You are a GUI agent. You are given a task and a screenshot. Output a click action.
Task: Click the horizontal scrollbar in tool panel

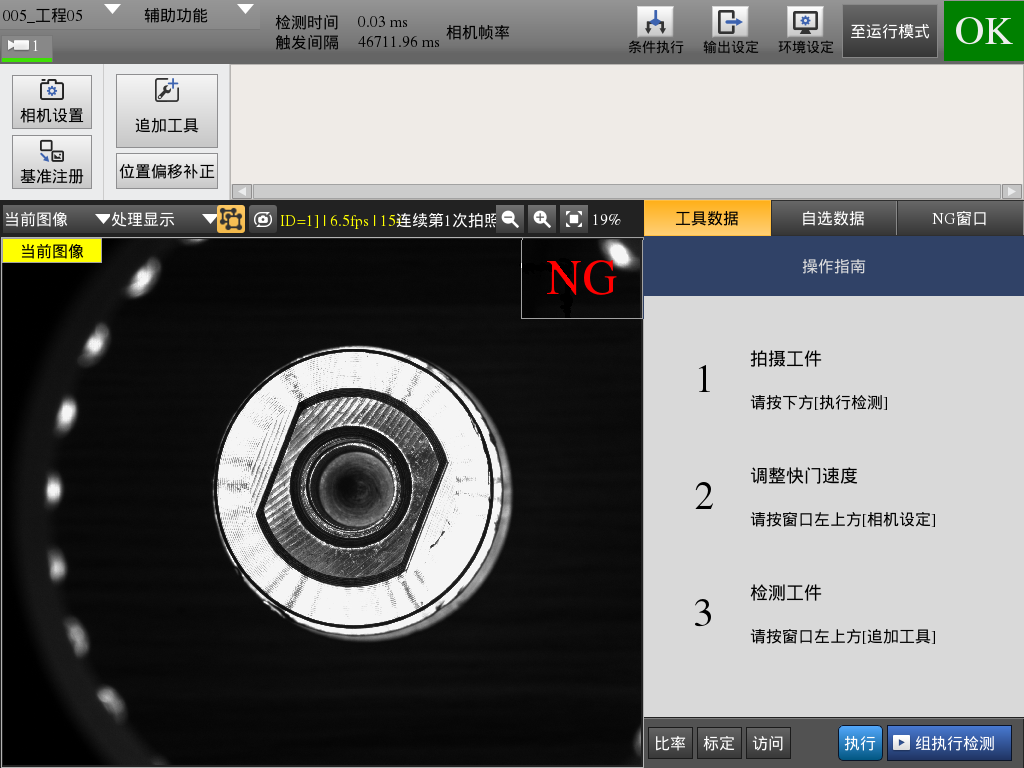point(626,191)
